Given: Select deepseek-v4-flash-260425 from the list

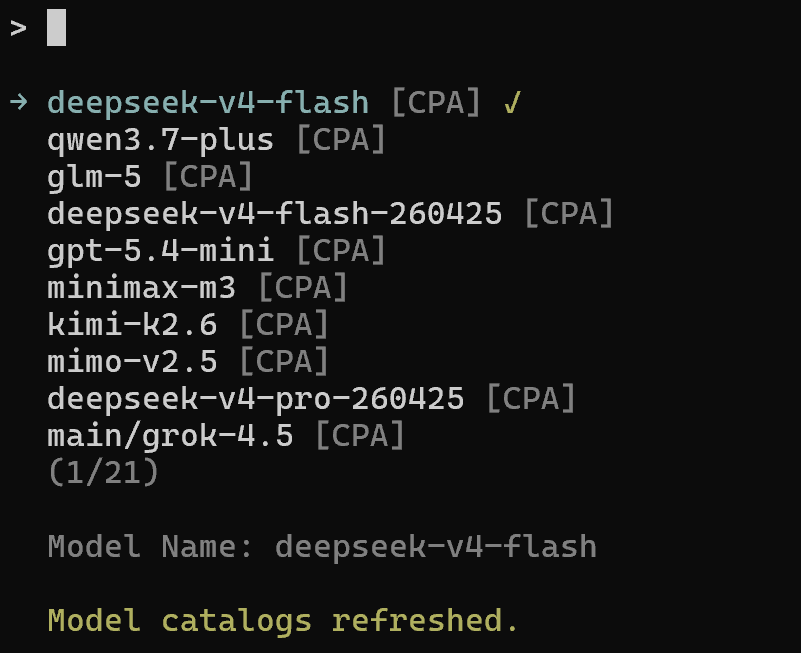Looking at the screenshot, I should pyautogui.click(x=330, y=214).
